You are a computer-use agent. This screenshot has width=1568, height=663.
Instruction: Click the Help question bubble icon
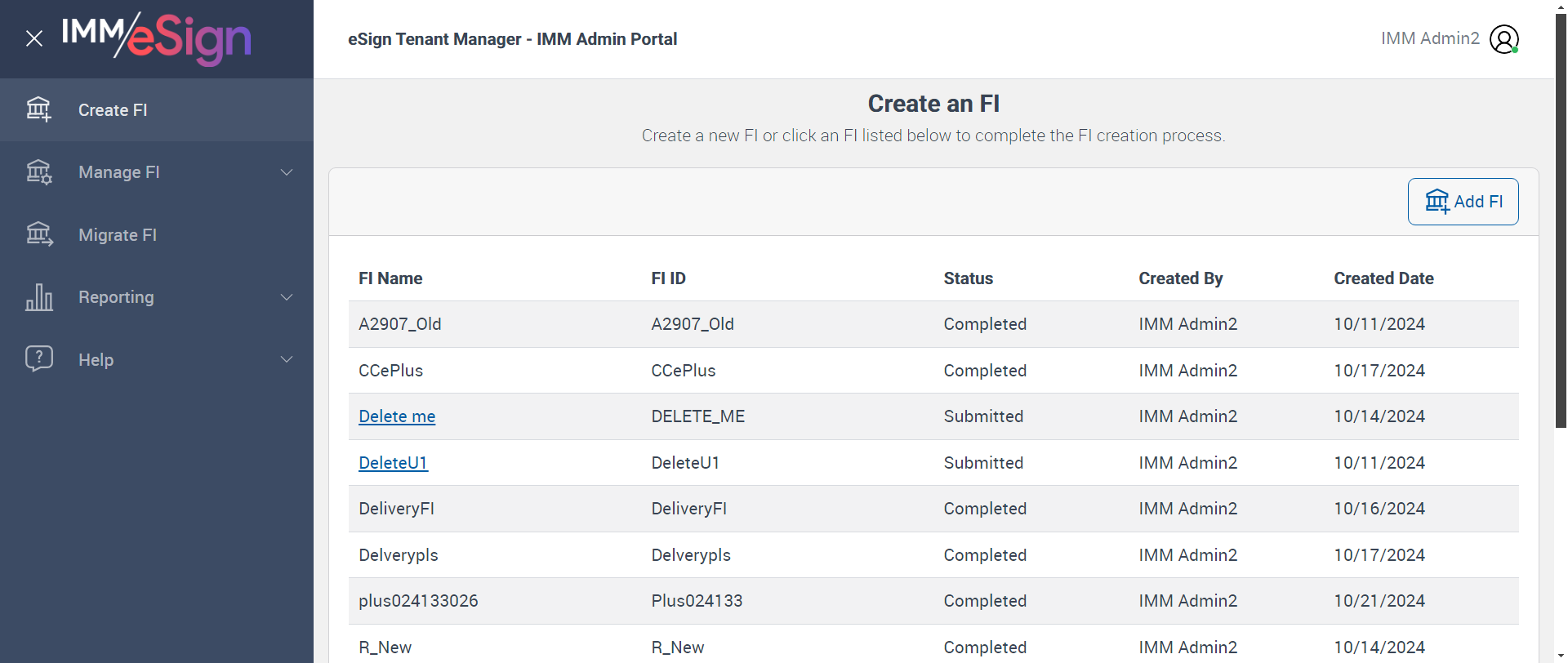pos(38,358)
